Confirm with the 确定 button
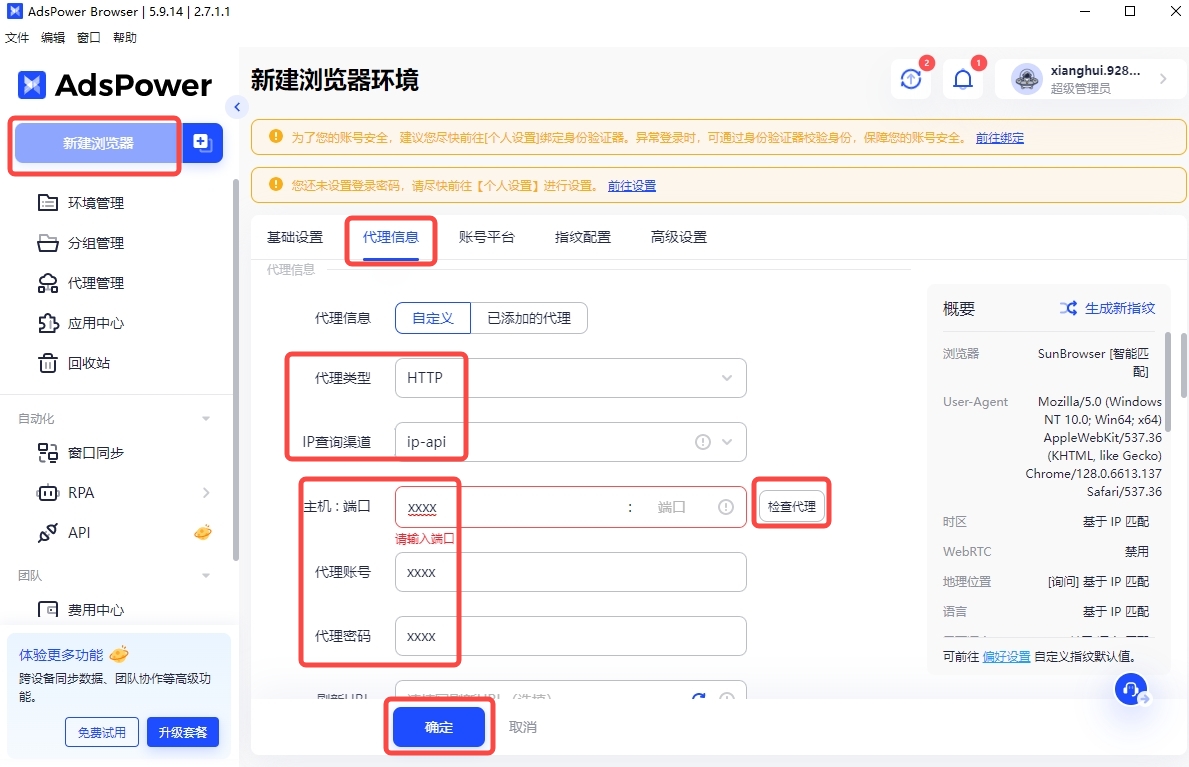The width and height of the screenshot is (1189, 767). pos(439,727)
